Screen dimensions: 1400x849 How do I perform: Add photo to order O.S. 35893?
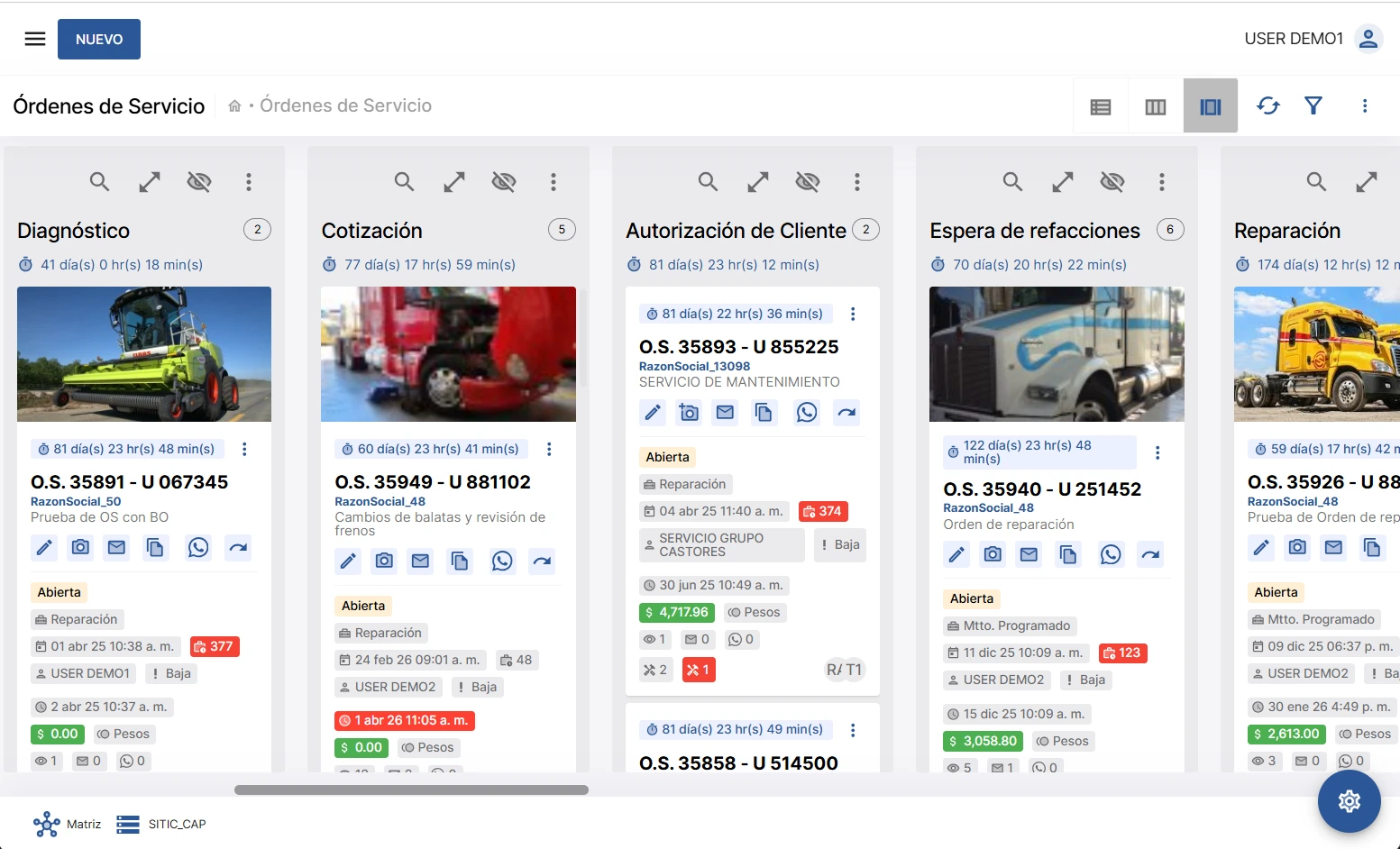pyautogui.click(x=689, y=413)
